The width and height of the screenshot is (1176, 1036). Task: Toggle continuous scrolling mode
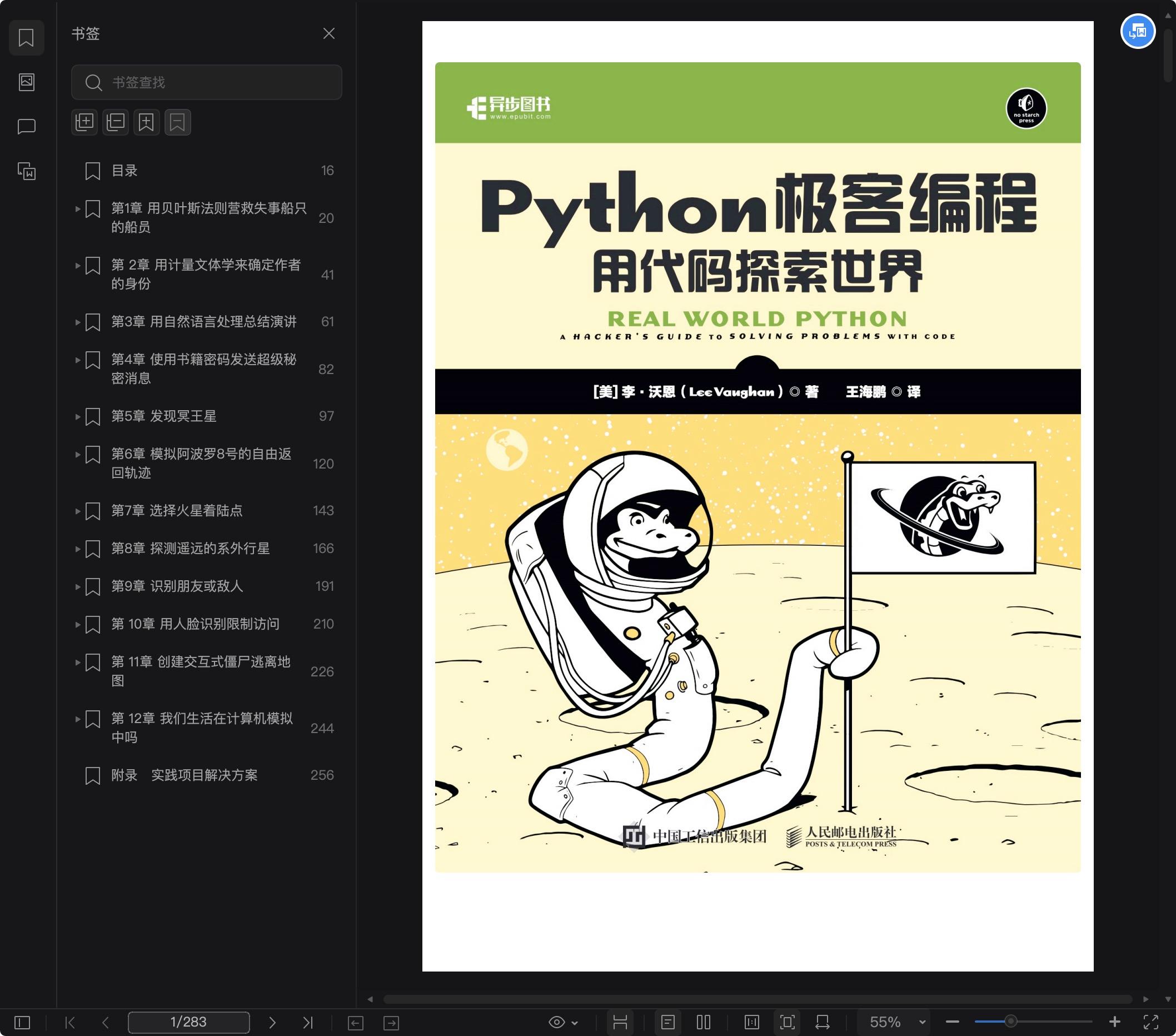point(620,1022)
